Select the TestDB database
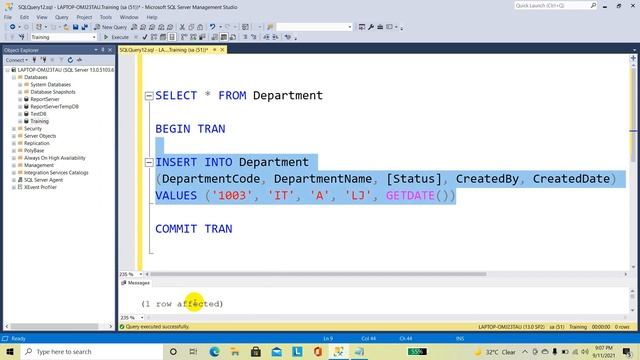 38,114
